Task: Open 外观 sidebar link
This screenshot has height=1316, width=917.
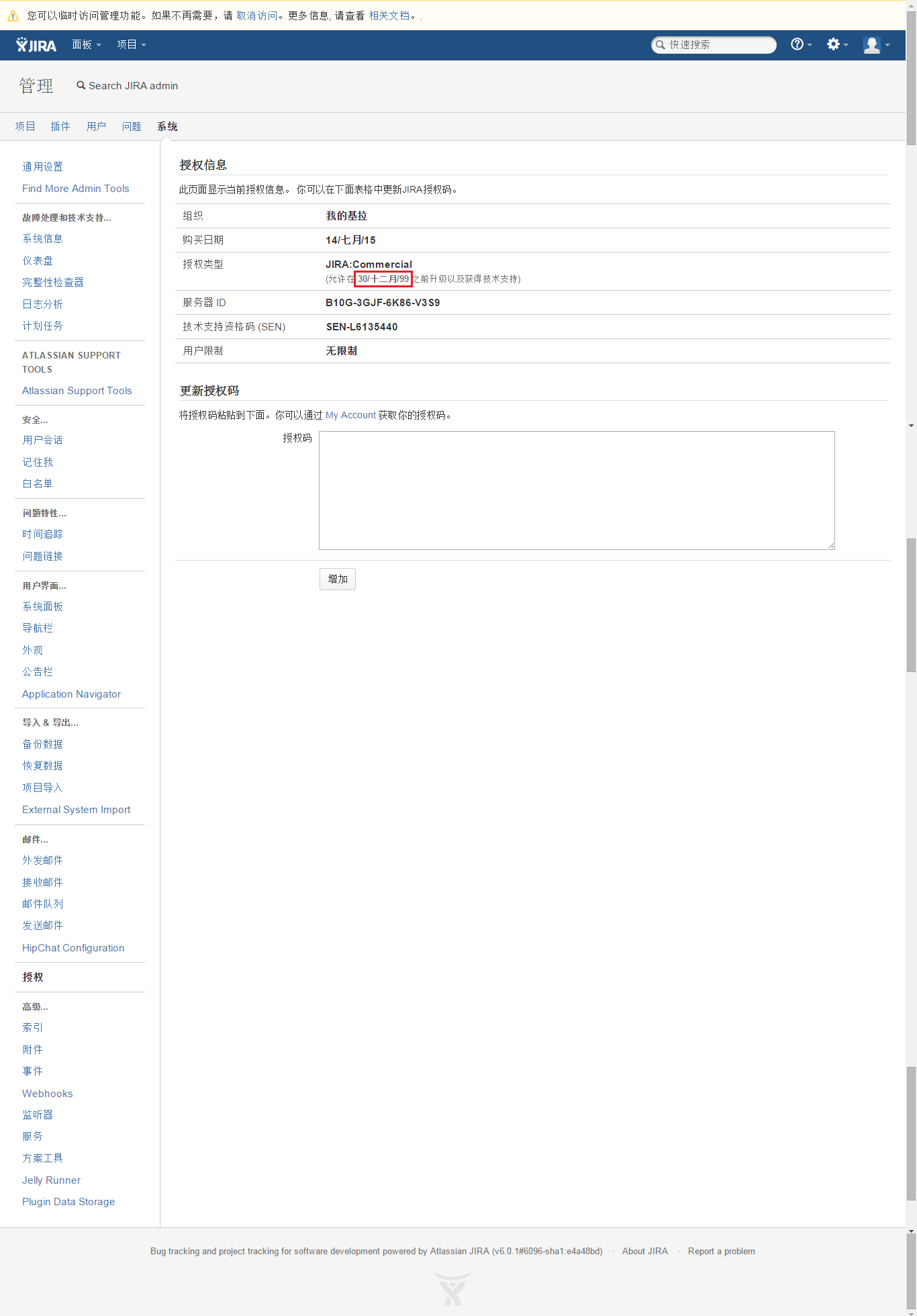Action: (32, 650)
